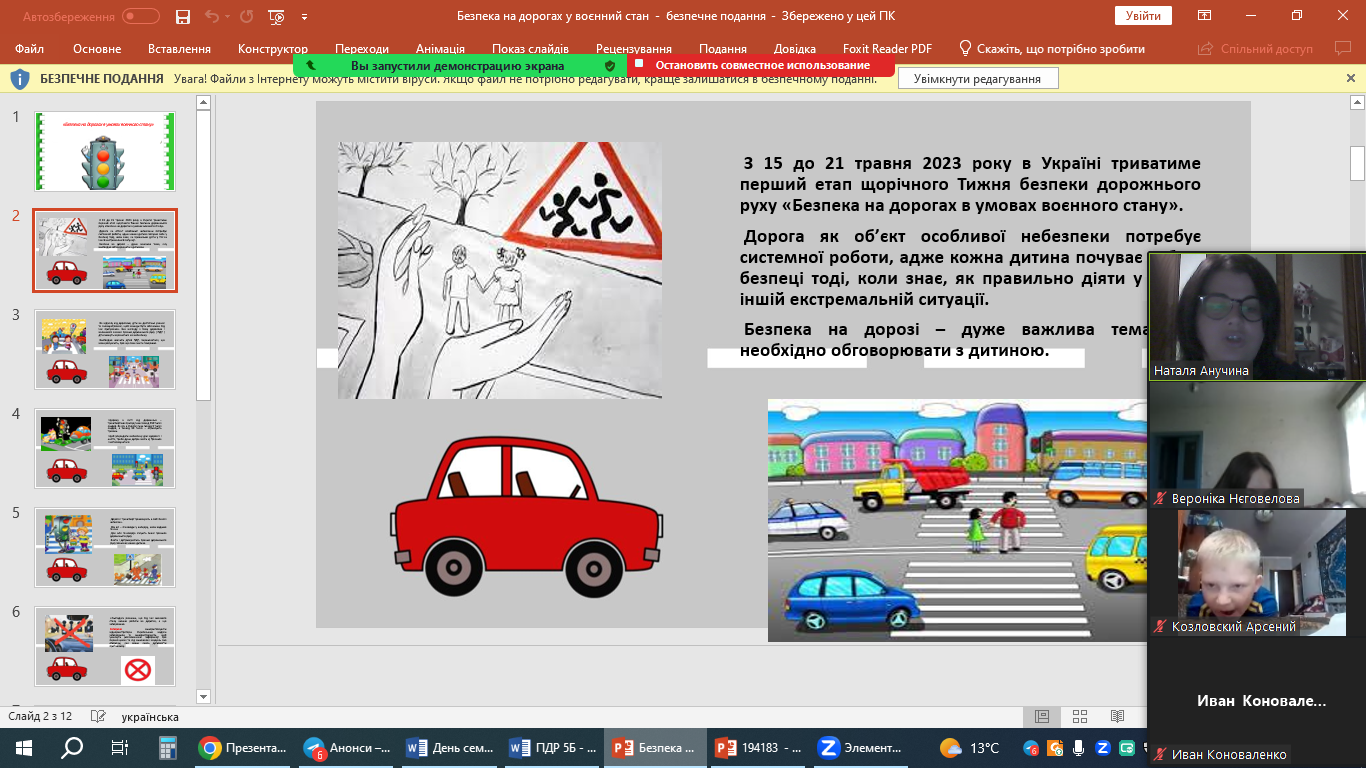Open the Подання ribbon tab
The height and width of the screenshot is (768, 1366).
click(723, 49)
